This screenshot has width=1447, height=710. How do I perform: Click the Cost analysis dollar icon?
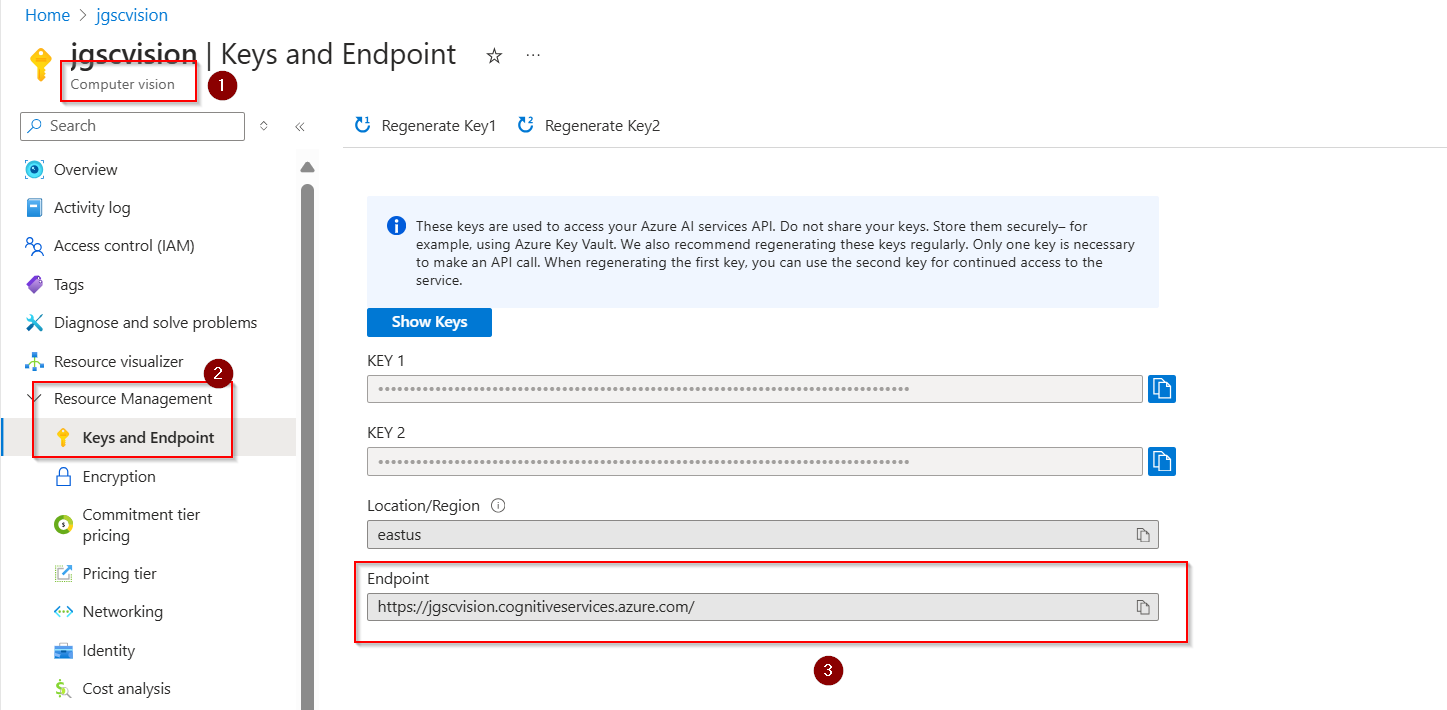[x=63, y=689]
